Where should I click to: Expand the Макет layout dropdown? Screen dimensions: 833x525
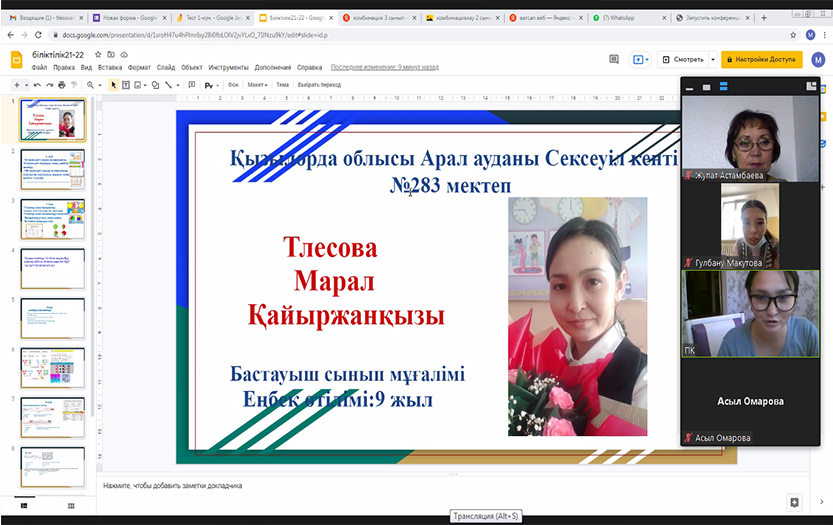(258, 85)
